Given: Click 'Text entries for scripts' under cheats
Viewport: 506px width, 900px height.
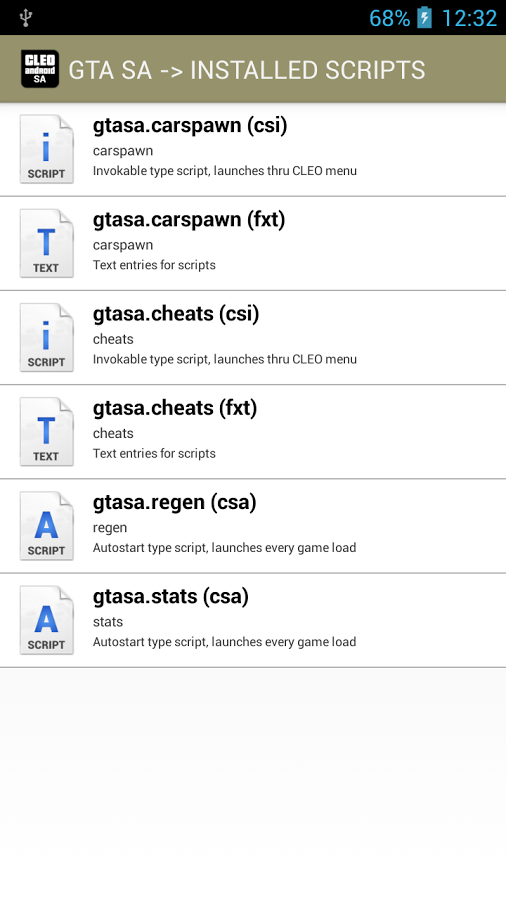Looking at the screenshot, I should (154, 453).
